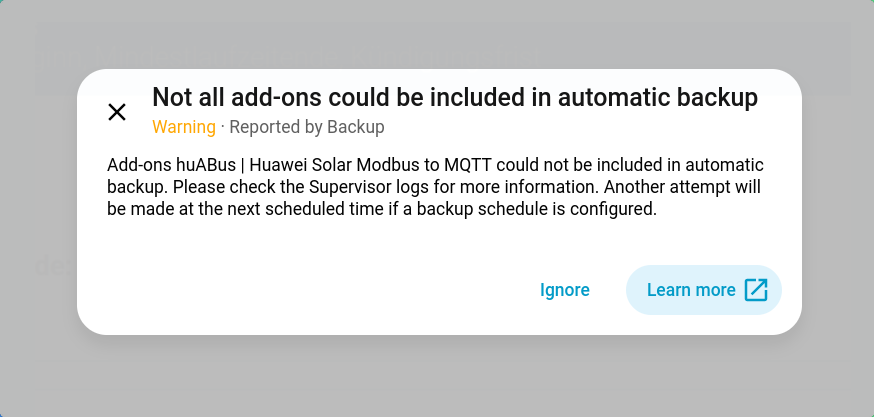
Task: Click empty space left of Ignore
Action: pyautogui.click(x=300, y=290)
